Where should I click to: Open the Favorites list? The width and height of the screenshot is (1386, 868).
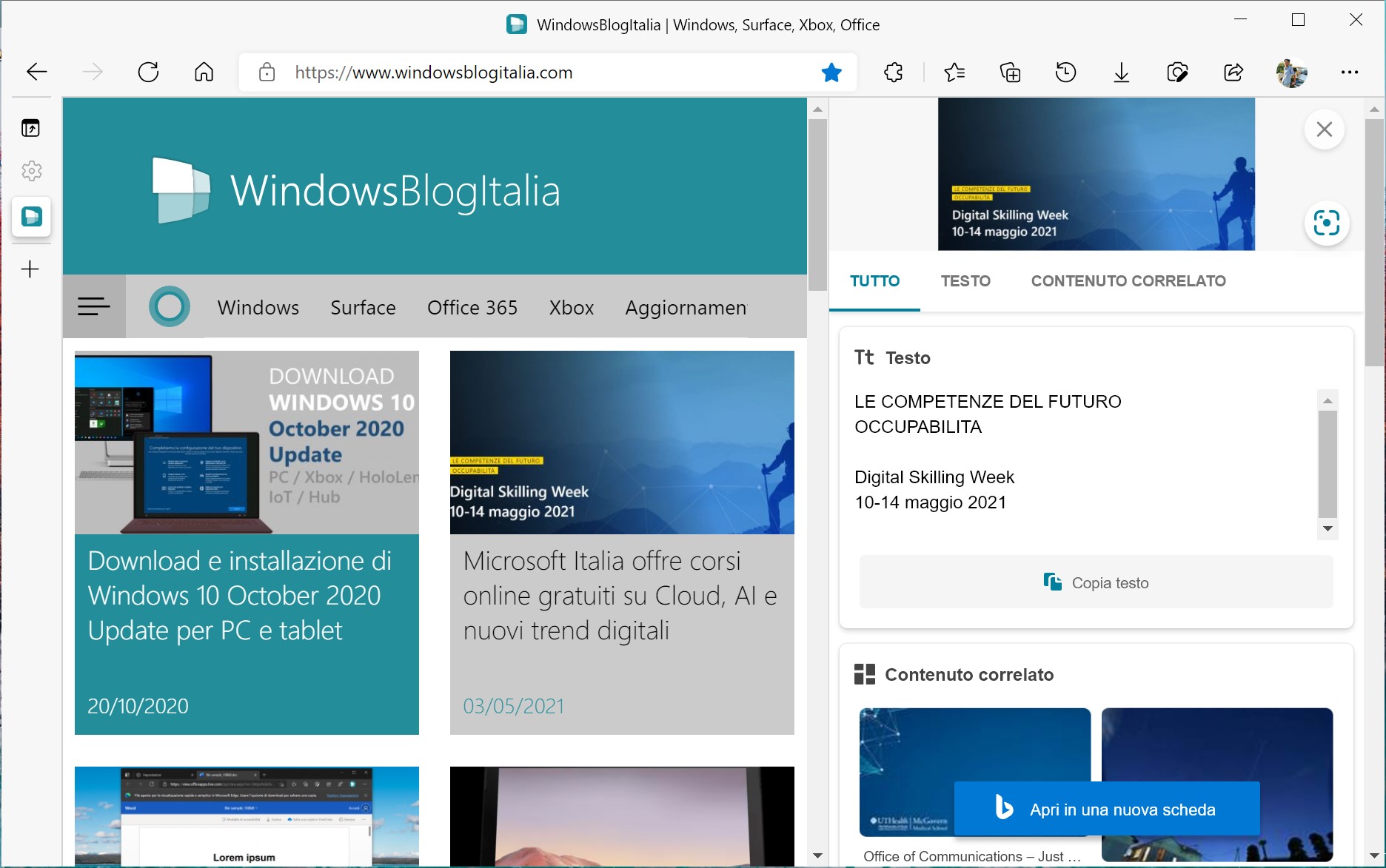(954, 73)
